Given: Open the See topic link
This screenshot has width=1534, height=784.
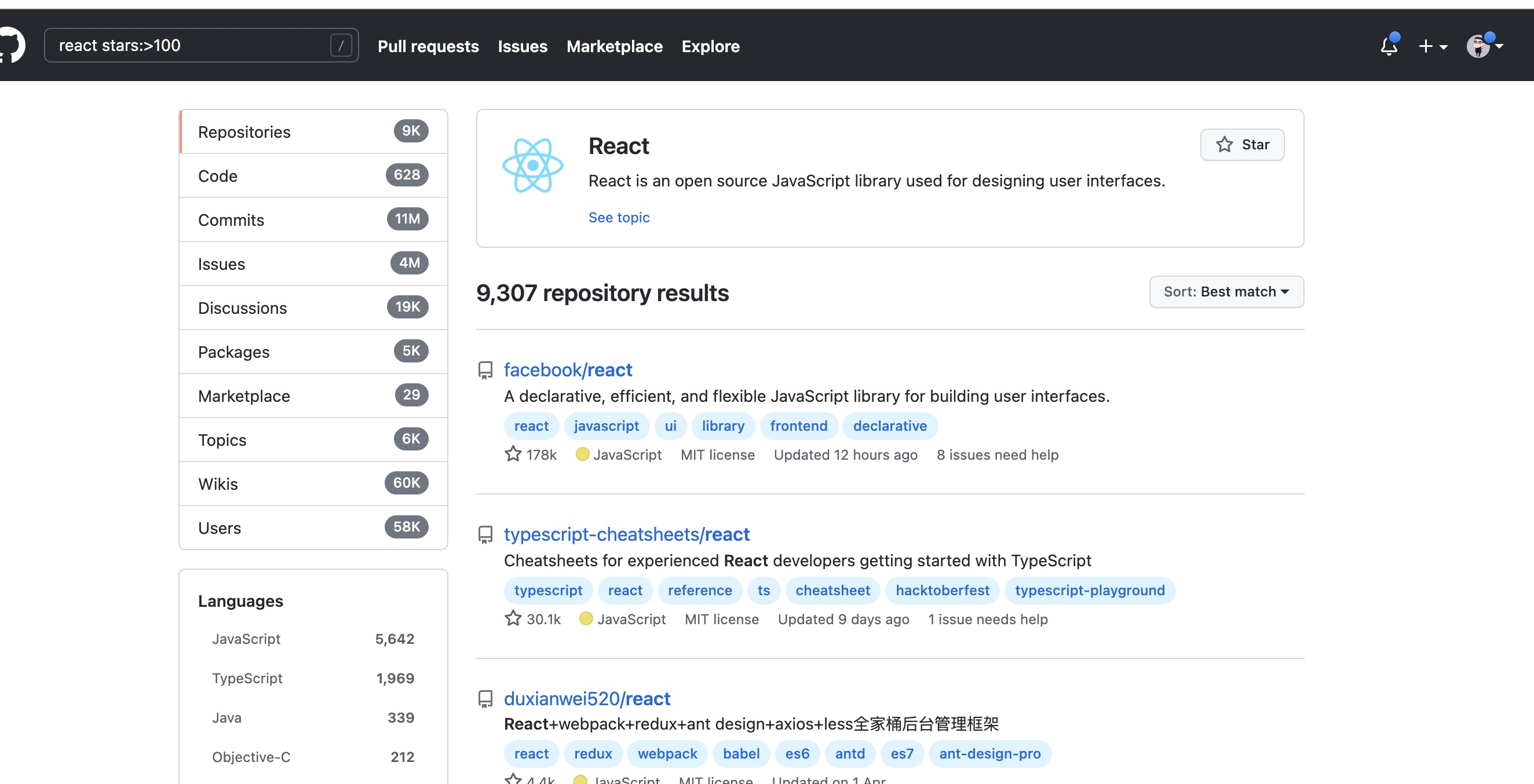Looking at the screenshot, I should click(619, 217).
